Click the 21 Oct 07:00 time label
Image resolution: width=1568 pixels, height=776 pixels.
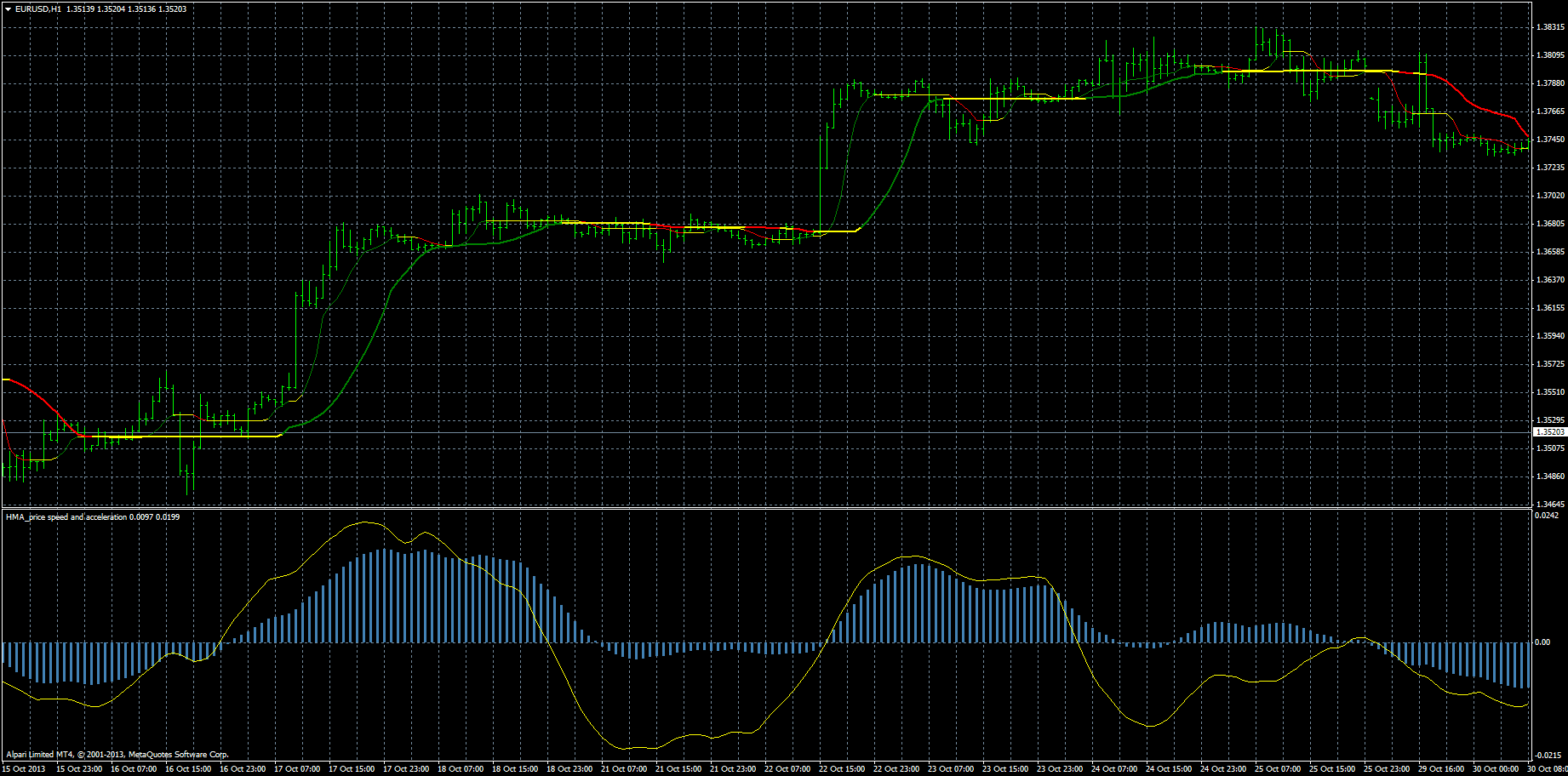coord(624,769)
